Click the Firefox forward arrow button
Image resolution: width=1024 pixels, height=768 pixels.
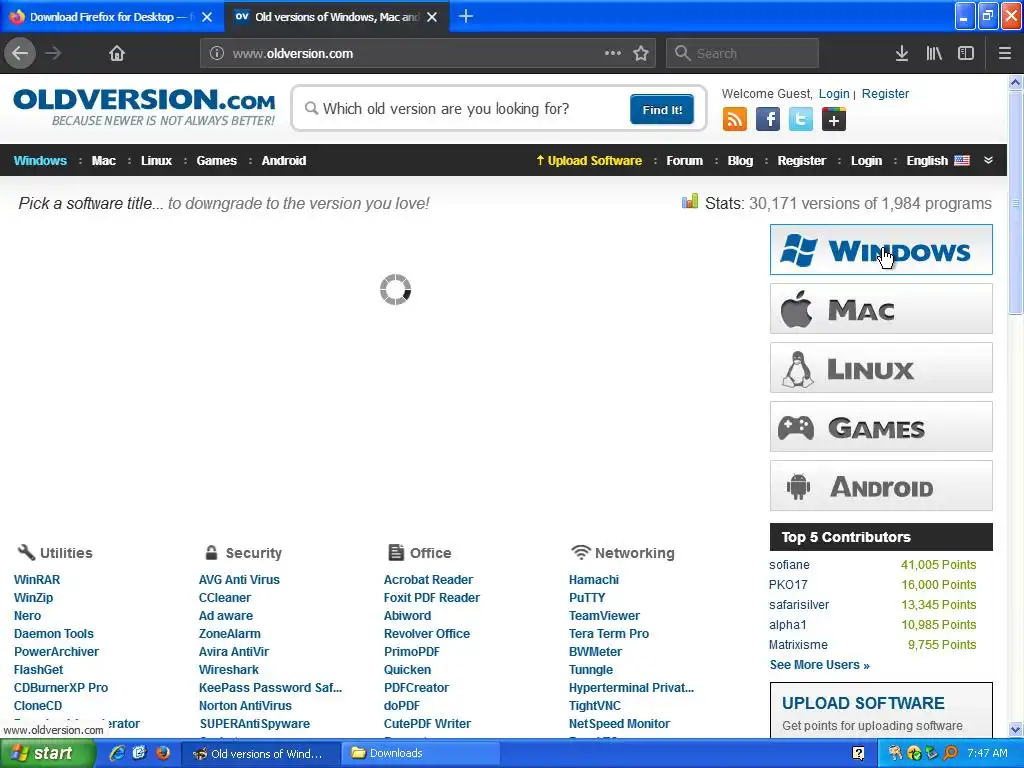[x=54, y=53]
